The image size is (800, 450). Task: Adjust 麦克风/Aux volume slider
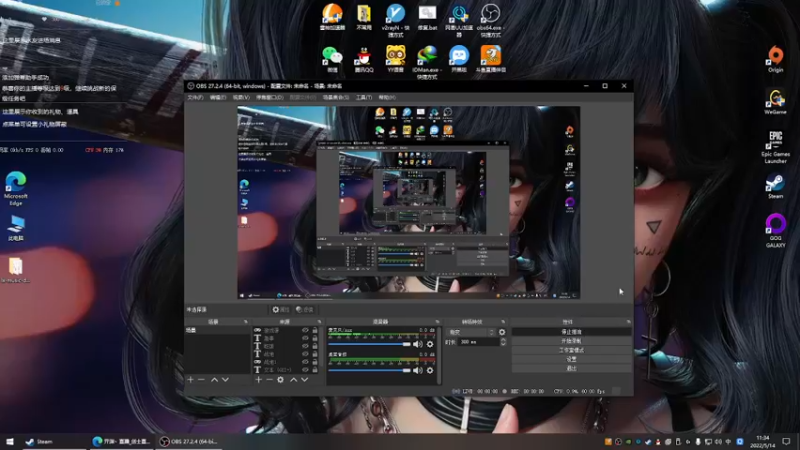pyautogui.click(x=369, y=344)
